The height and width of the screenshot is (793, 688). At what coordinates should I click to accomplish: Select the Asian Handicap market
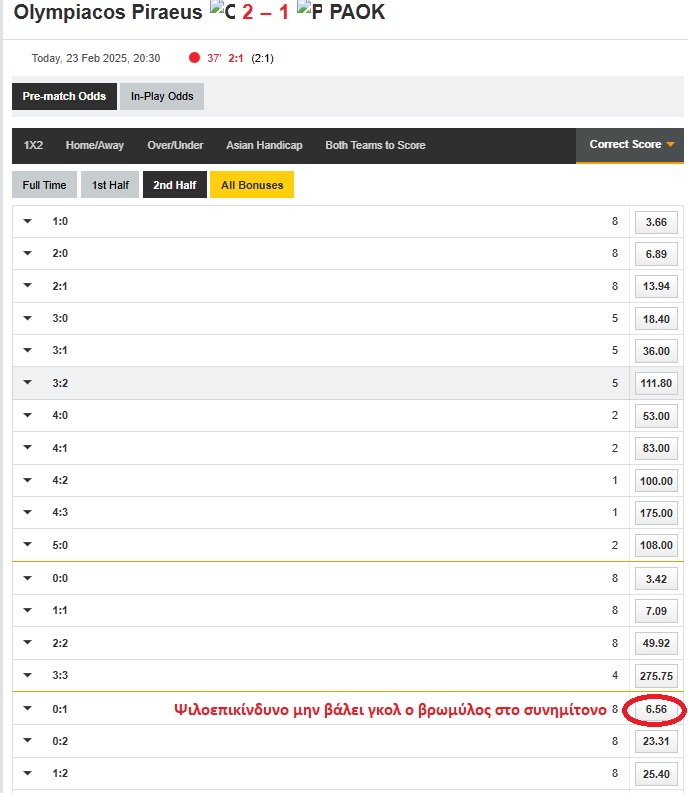coord(264,145)
